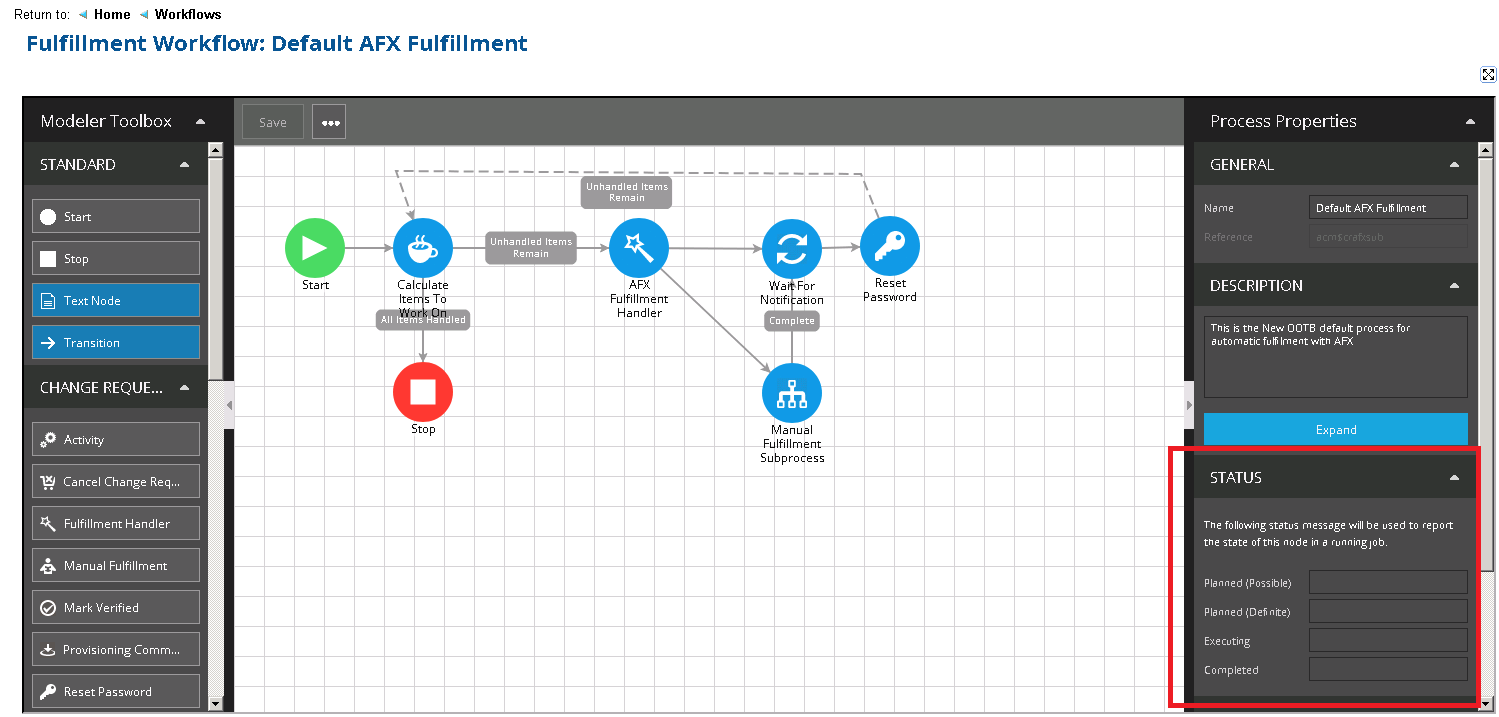1499x717 pixels.
Task: Click the Wait For Notification node
Action: click(792, 249)
